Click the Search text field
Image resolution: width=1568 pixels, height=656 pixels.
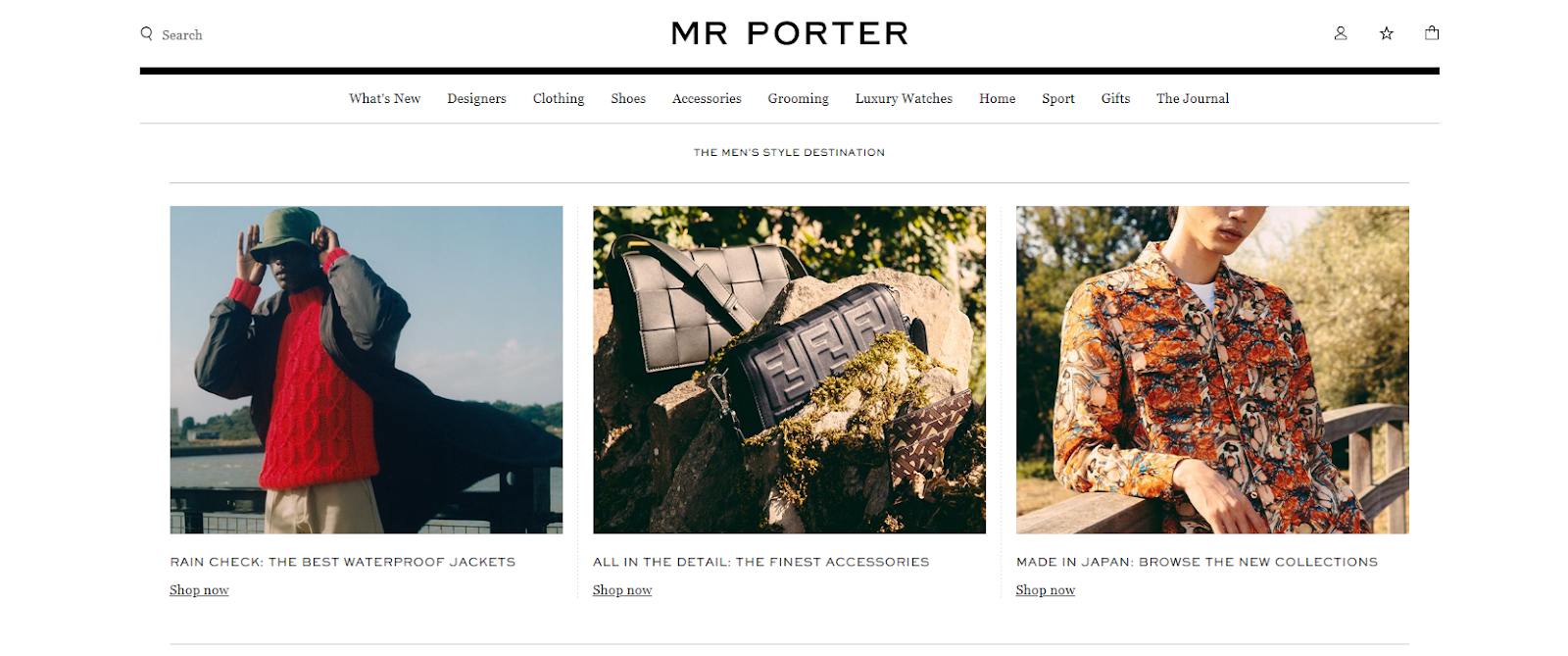coord(182,34)
